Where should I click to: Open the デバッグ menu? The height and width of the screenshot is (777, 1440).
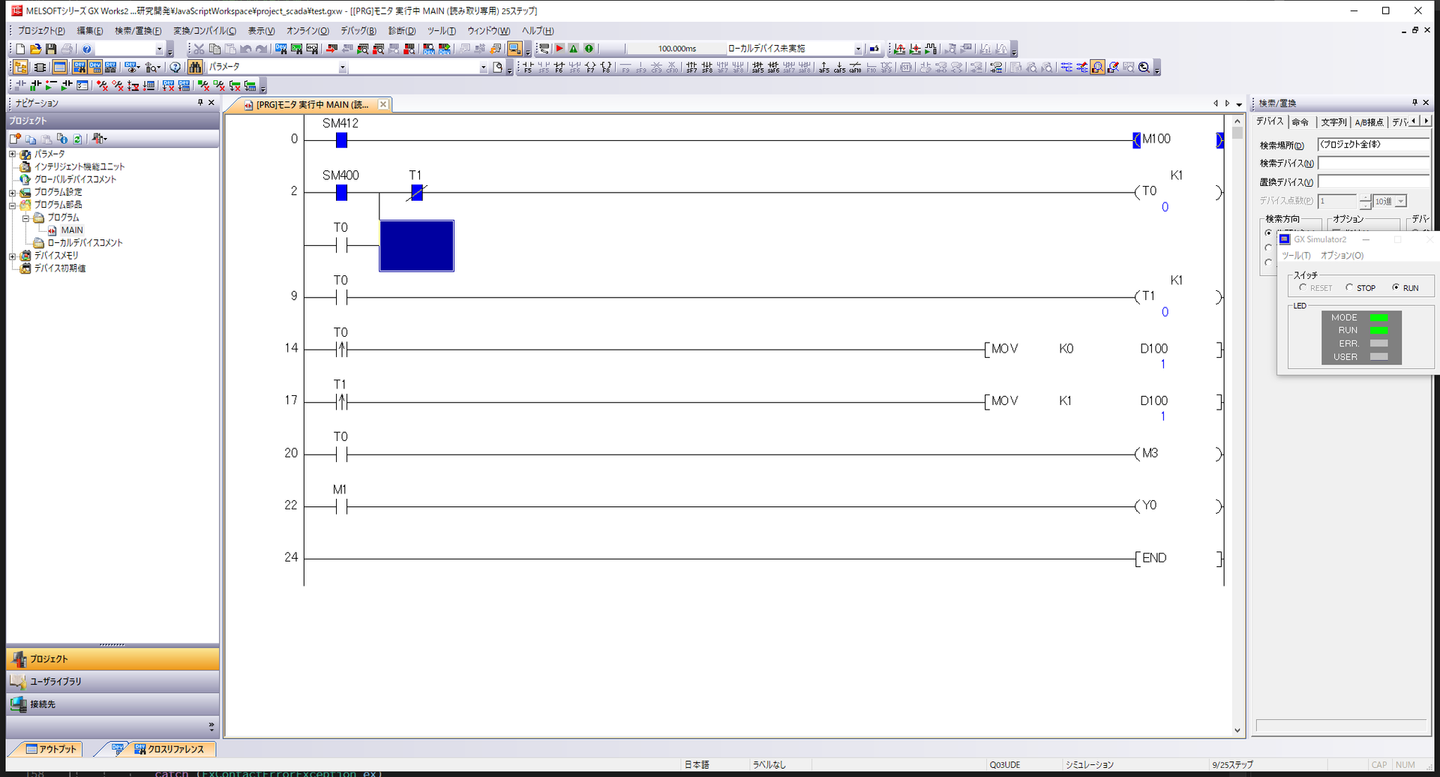358,31
